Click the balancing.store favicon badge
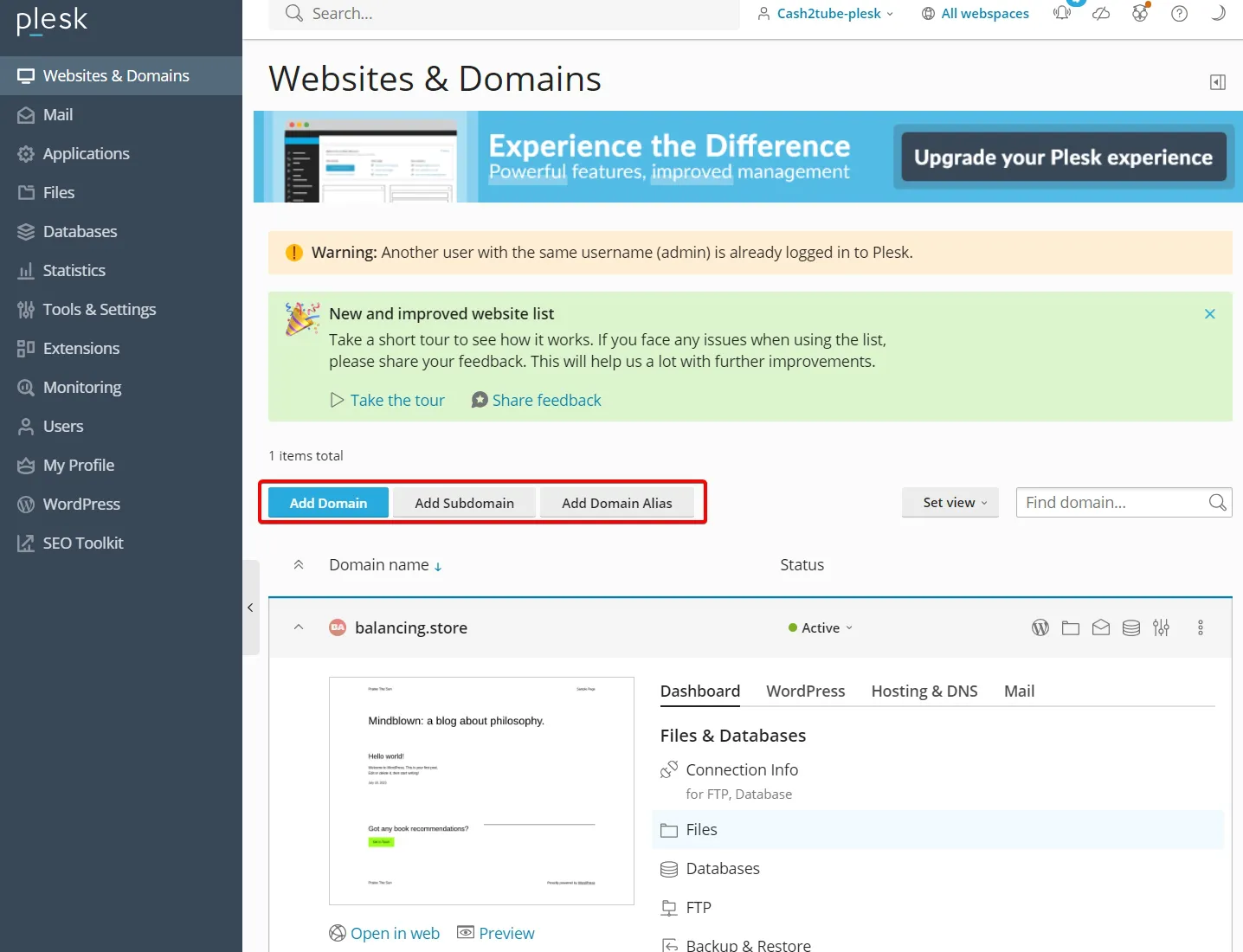1243x952 pixels. (338, 627)
